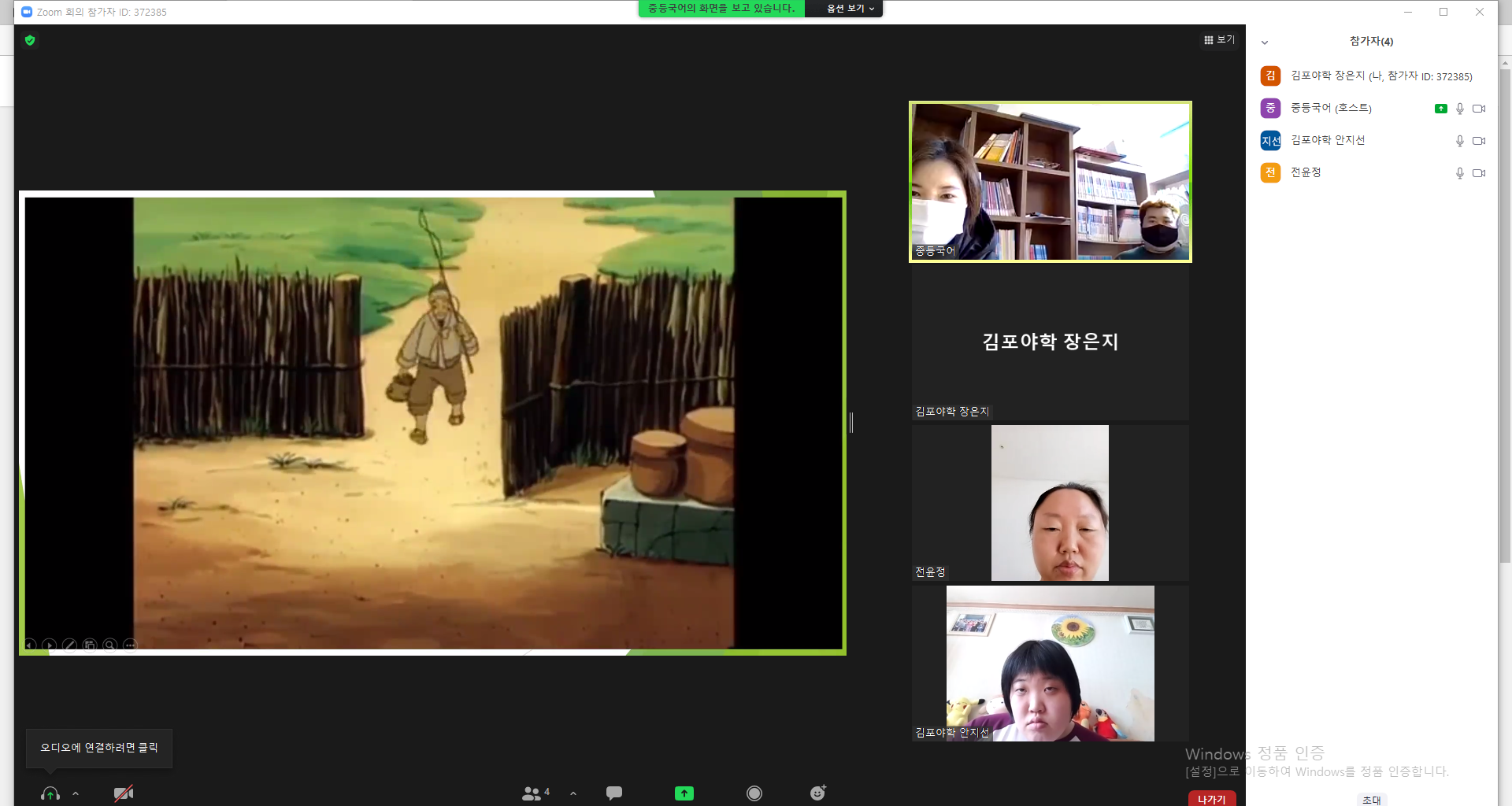Start video with the crossed-out camera icon
This screenshot has height=806, width=1512.
coord(124,793)
